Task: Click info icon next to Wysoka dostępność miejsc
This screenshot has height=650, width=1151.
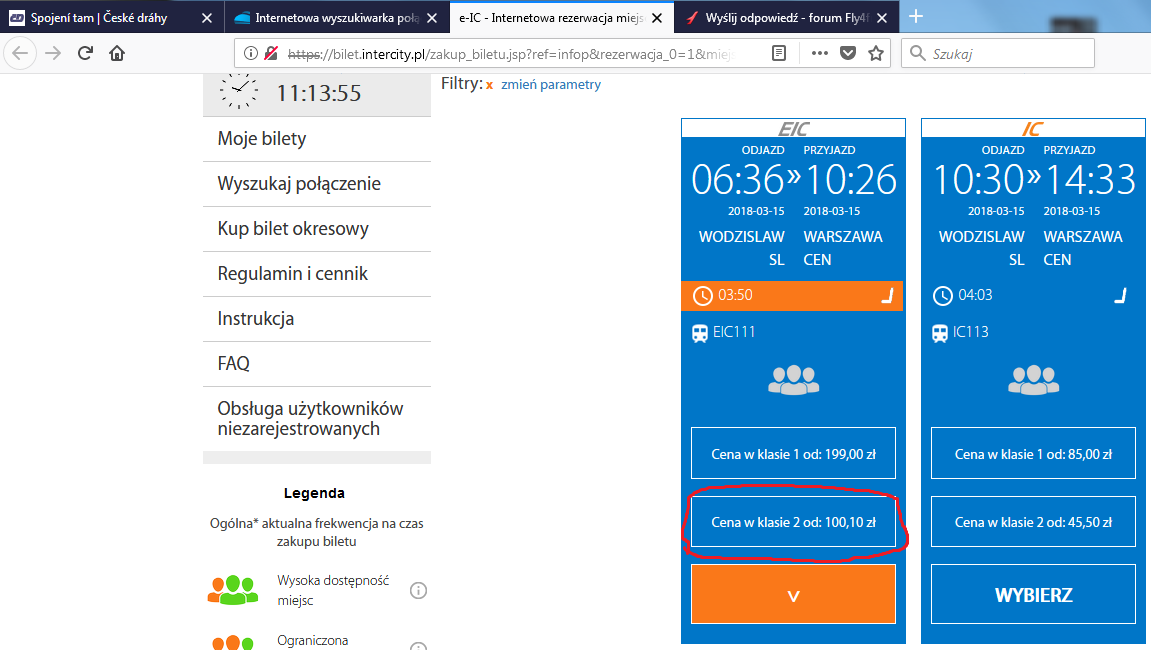Action: tap(418, 591)
